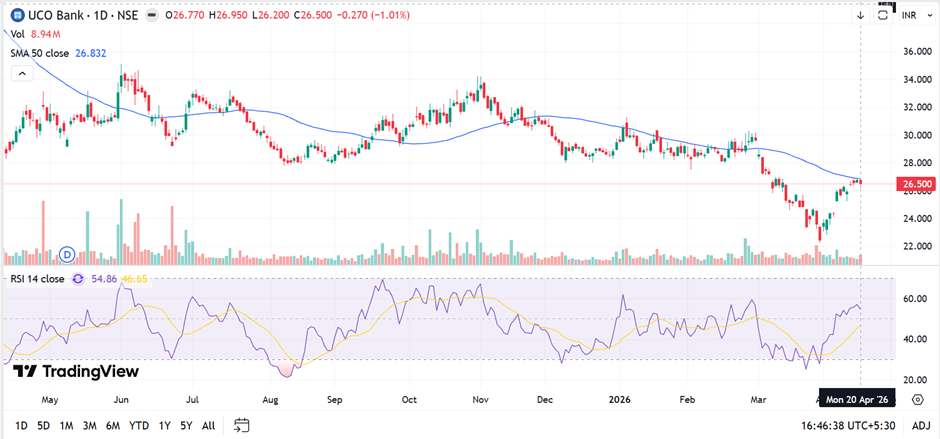Click the dividend 'D' marker on chart
This screenshot has height=439, width=940.
click(x=69, y=254)
